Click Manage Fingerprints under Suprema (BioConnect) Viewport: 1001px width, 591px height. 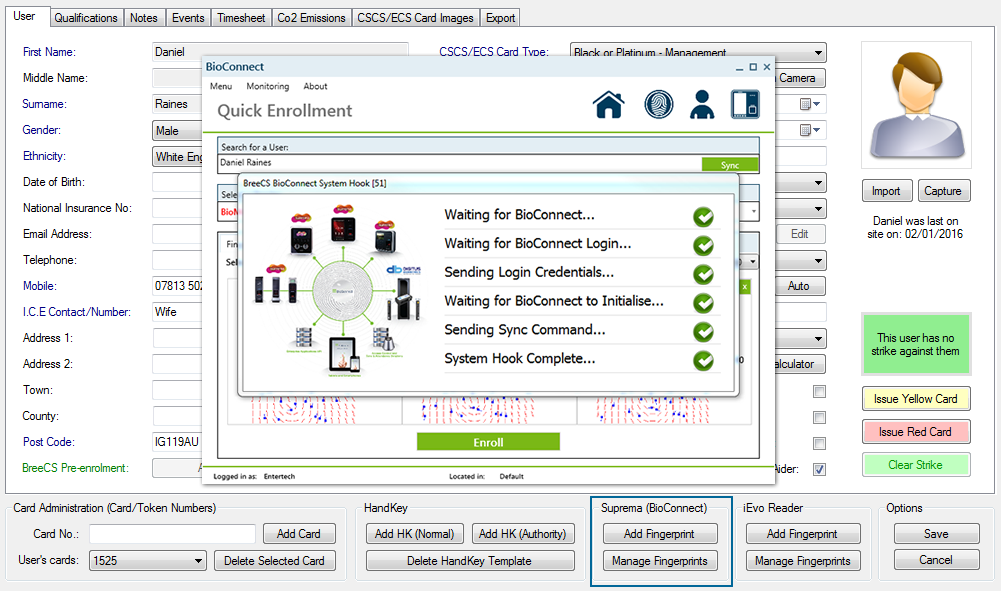pyautogui.click(x=660, y=561)
